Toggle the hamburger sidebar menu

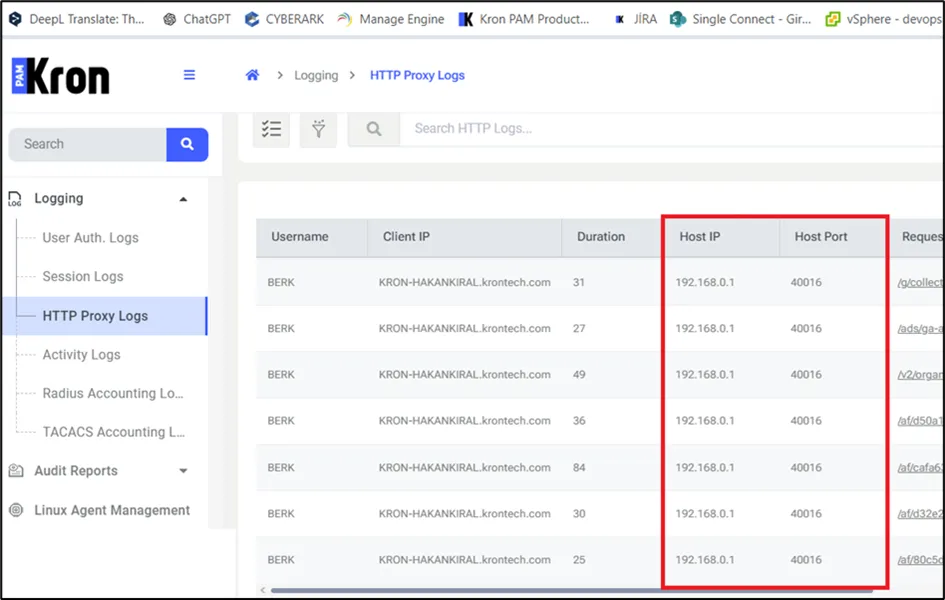coord(189,75)
